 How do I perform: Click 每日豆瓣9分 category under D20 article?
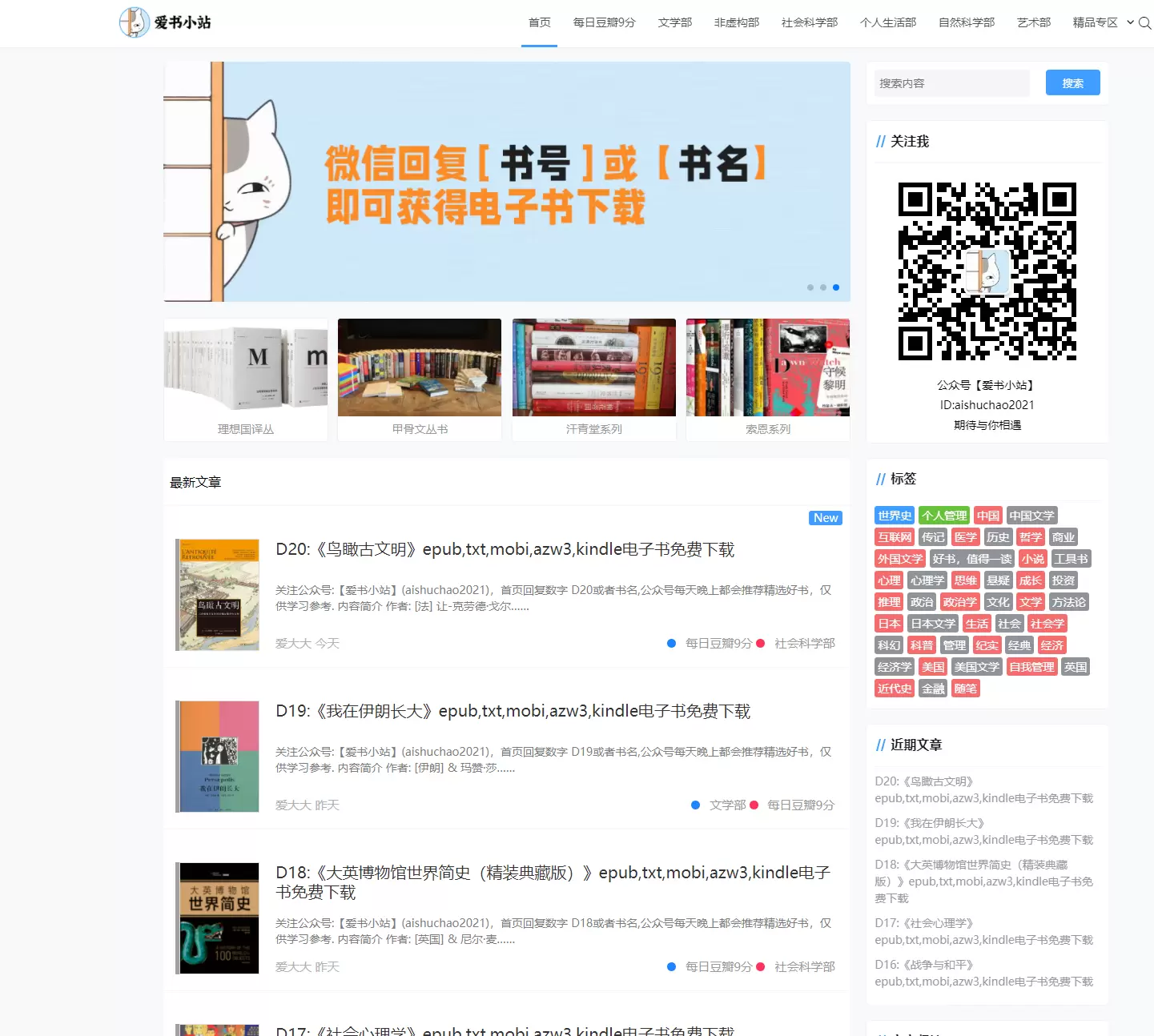[718, 643]
